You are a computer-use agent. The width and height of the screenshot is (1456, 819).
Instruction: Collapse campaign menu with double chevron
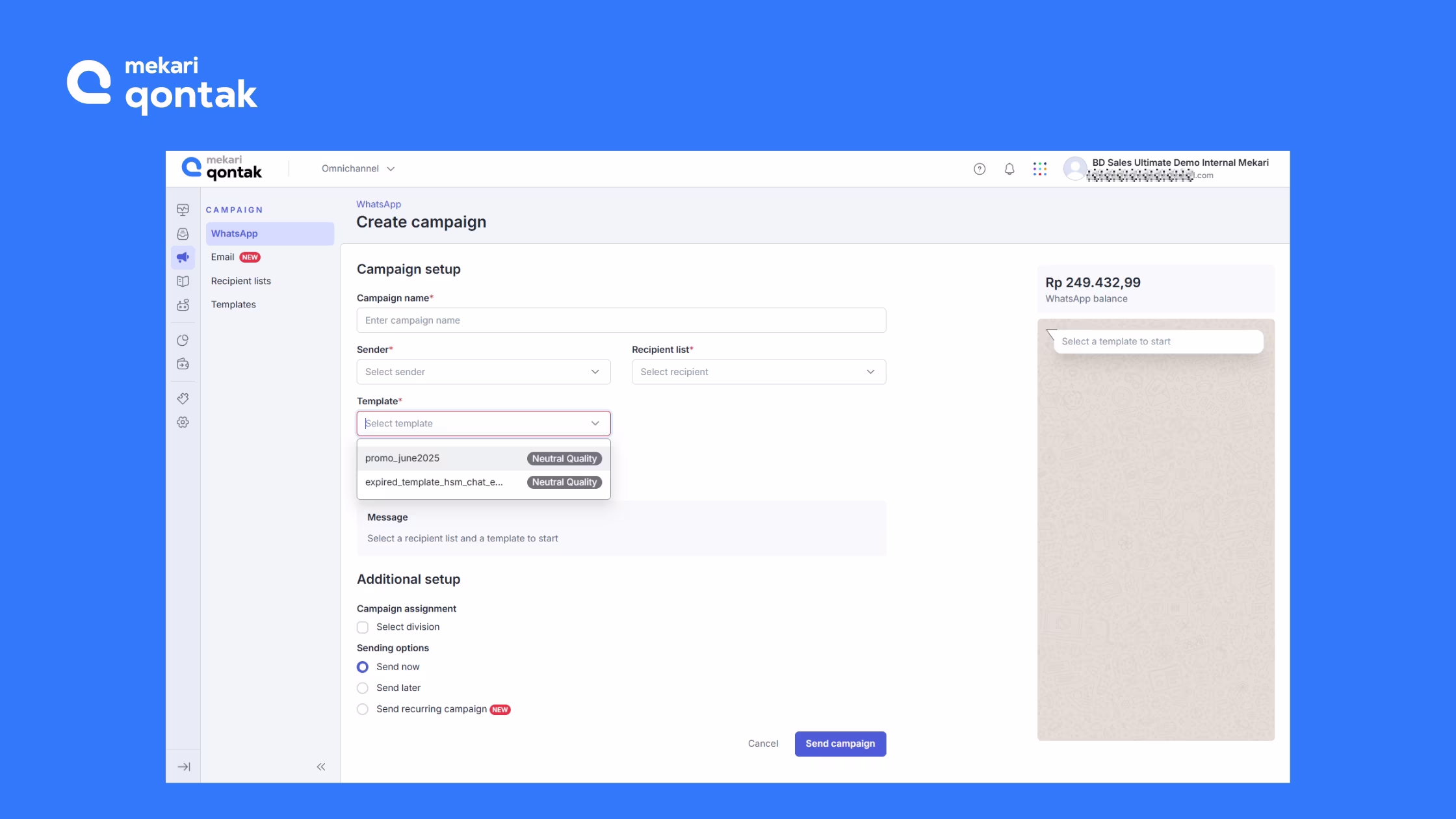321,767
